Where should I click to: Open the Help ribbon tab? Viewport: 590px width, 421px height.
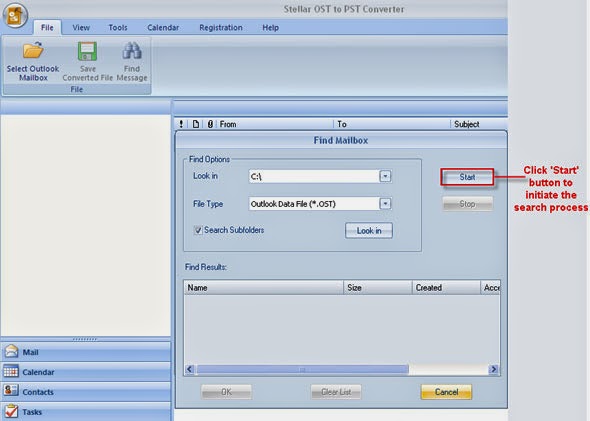point(271,27)
